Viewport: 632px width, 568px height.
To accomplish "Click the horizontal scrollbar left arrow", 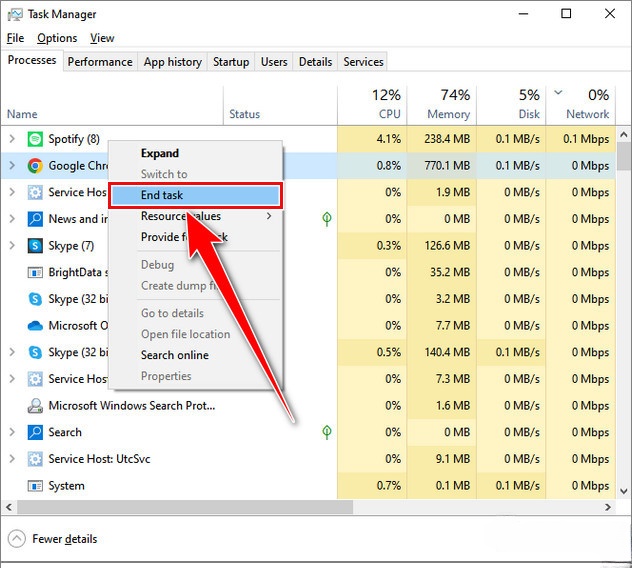I will 9,507.
